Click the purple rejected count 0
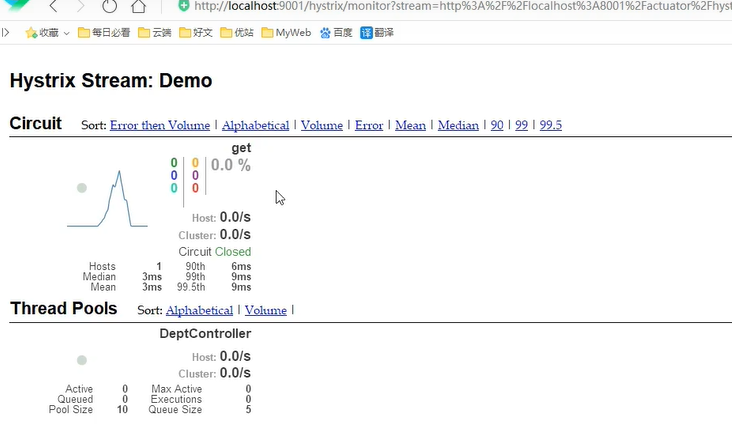Image resolution: width=732 pixels, height=443 pixels. (x=195, y=175)
